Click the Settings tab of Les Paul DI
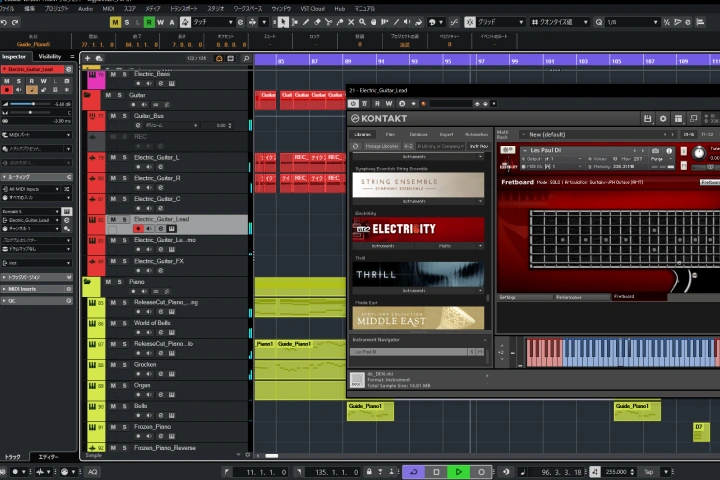Screen dimensions: 720x480 coord(525,297)
